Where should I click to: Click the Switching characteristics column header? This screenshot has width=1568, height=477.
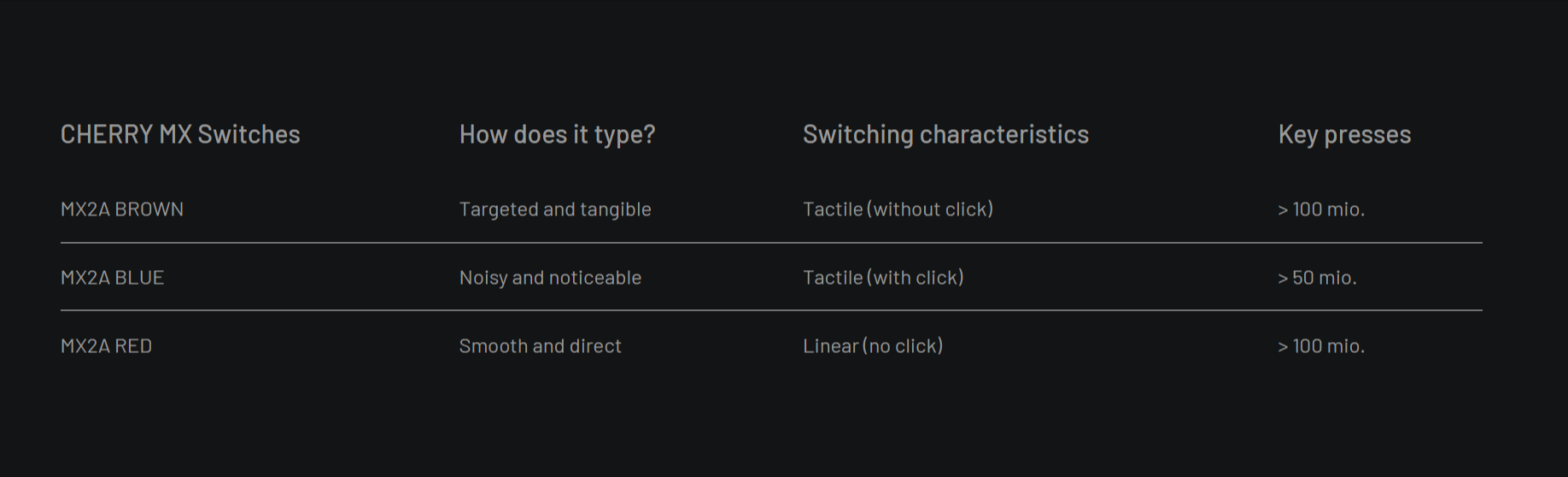945,134
